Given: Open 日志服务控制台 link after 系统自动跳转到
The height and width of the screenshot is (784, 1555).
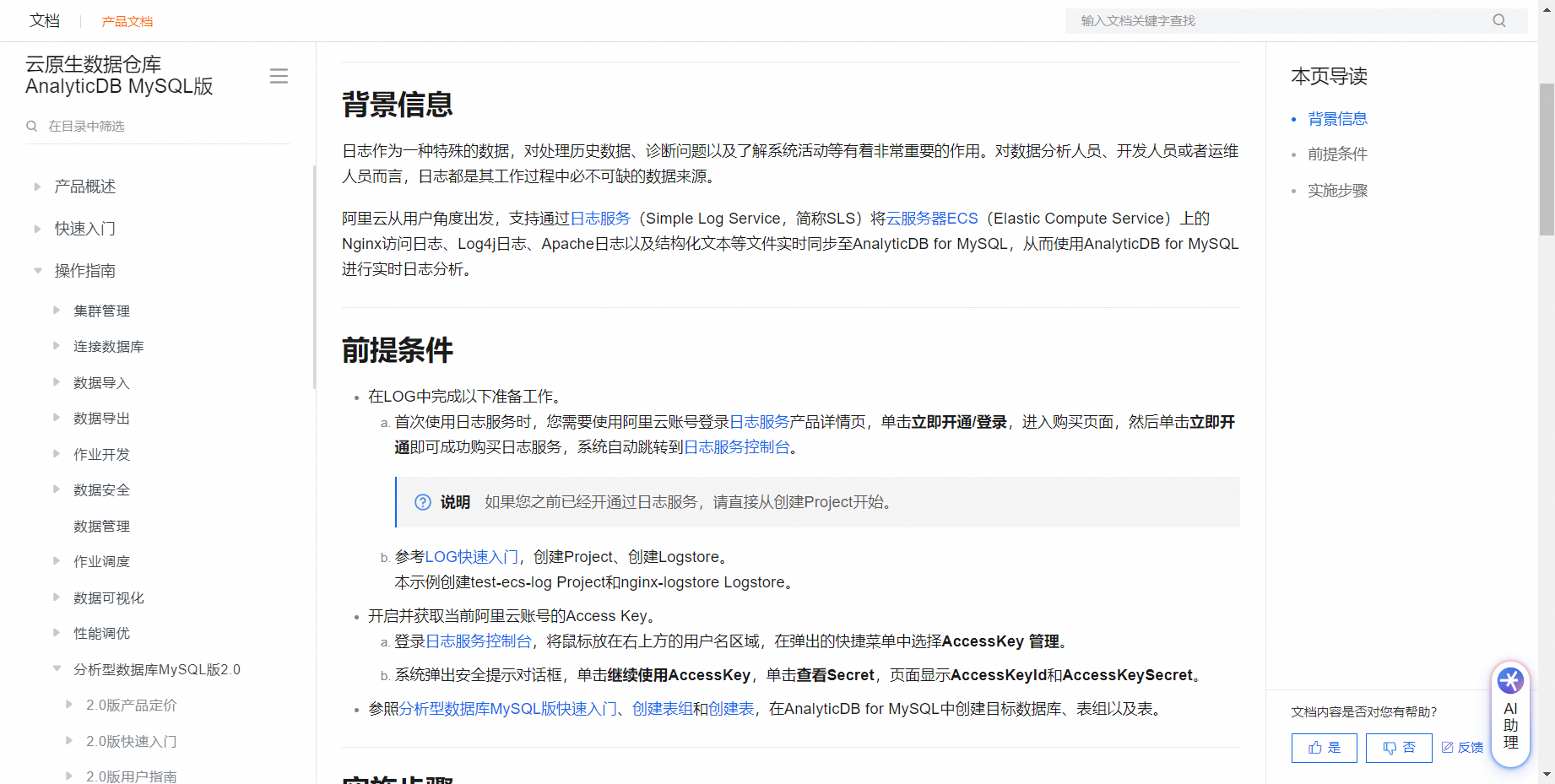Looking at the screenshot, I should pyautogui.click(x=737, y=447).
